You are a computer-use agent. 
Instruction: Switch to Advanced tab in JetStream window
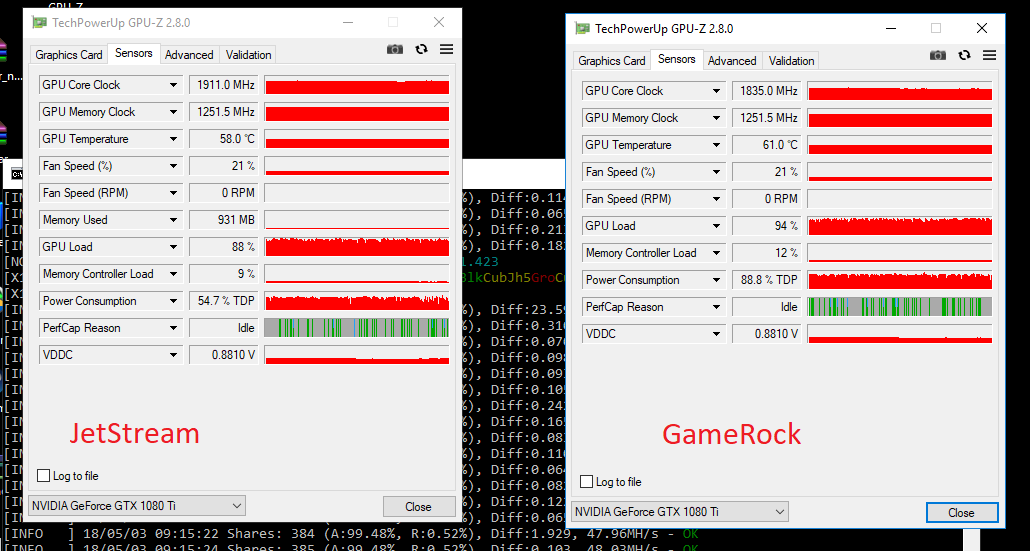point(189,55)
